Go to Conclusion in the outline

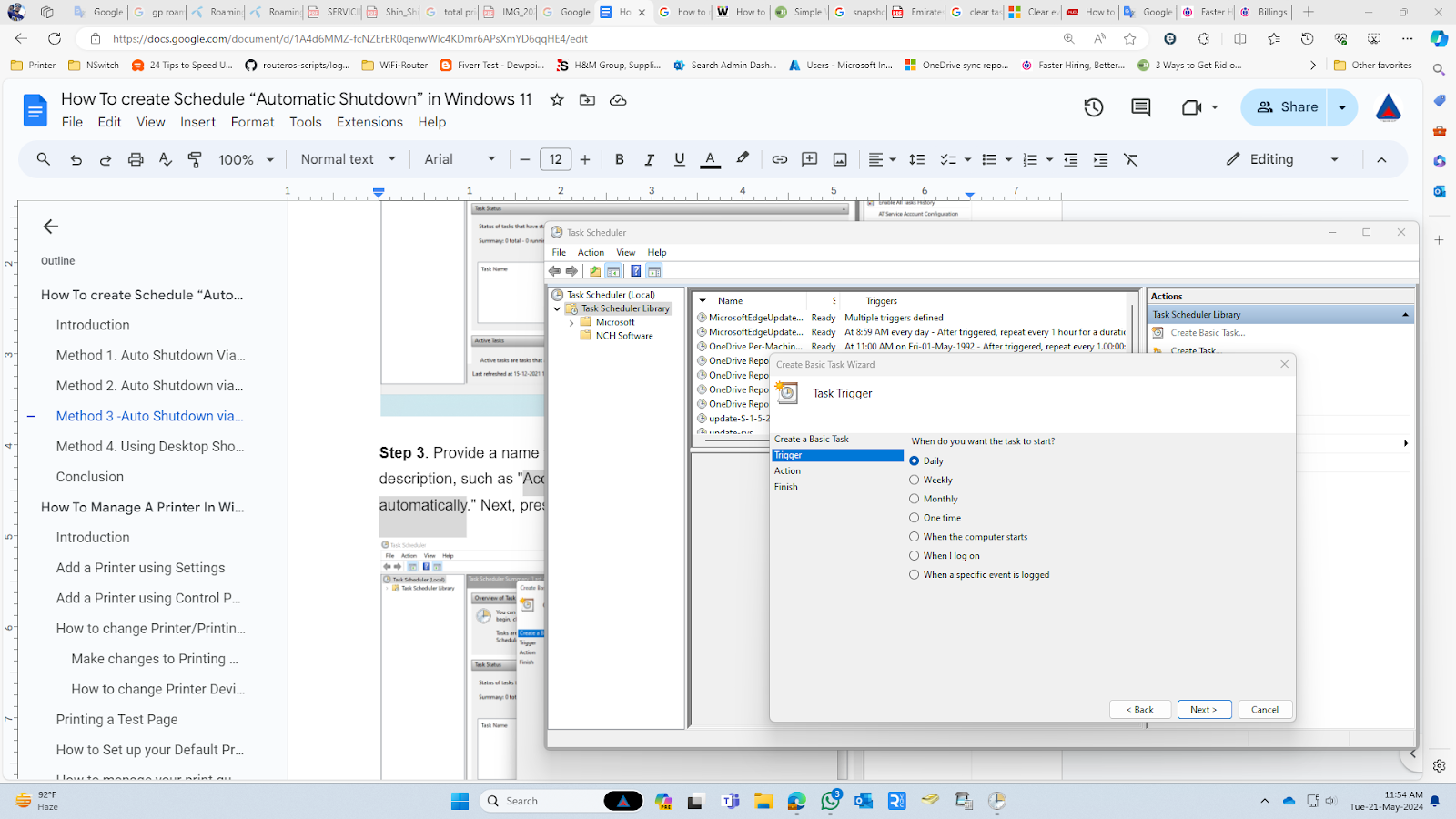90,477
